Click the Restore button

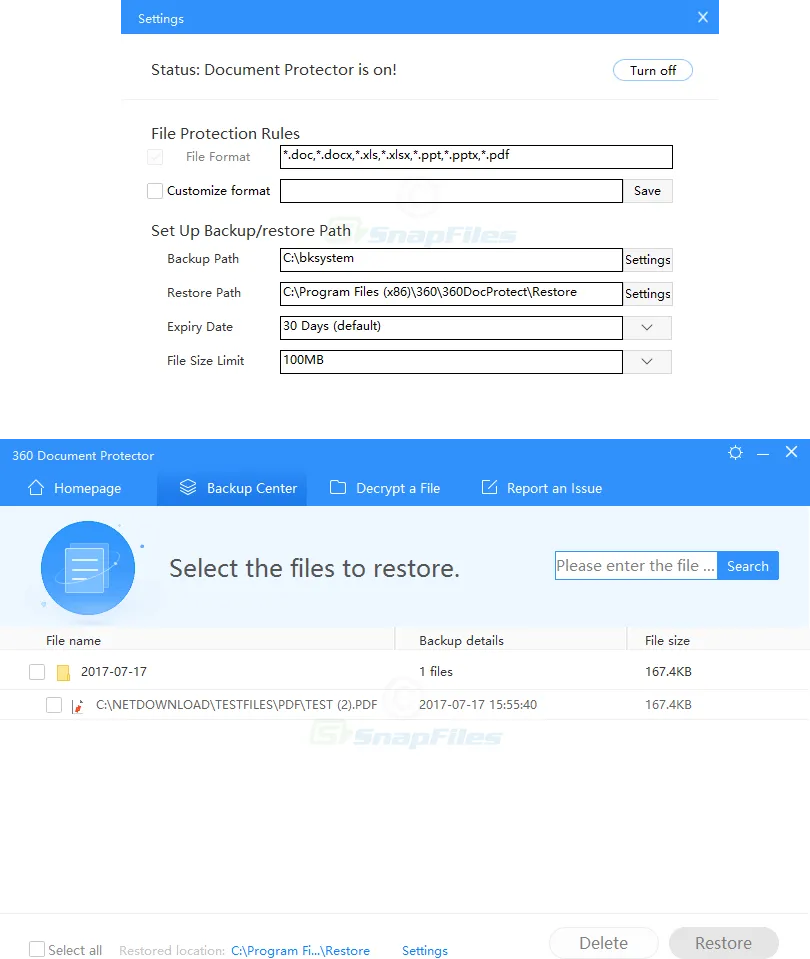723,943
